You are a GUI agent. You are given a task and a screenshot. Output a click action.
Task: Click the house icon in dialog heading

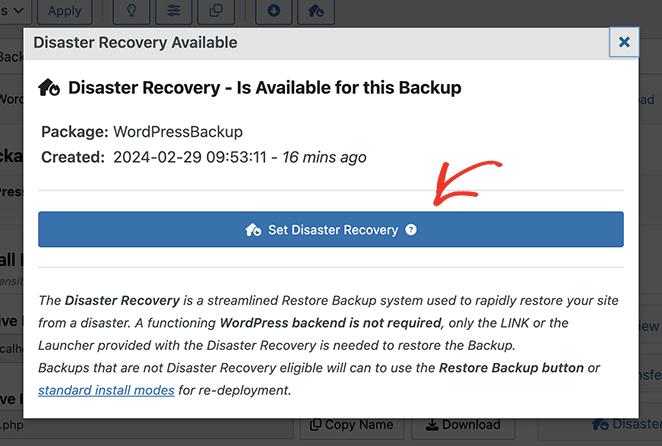(x=50, y=88)
